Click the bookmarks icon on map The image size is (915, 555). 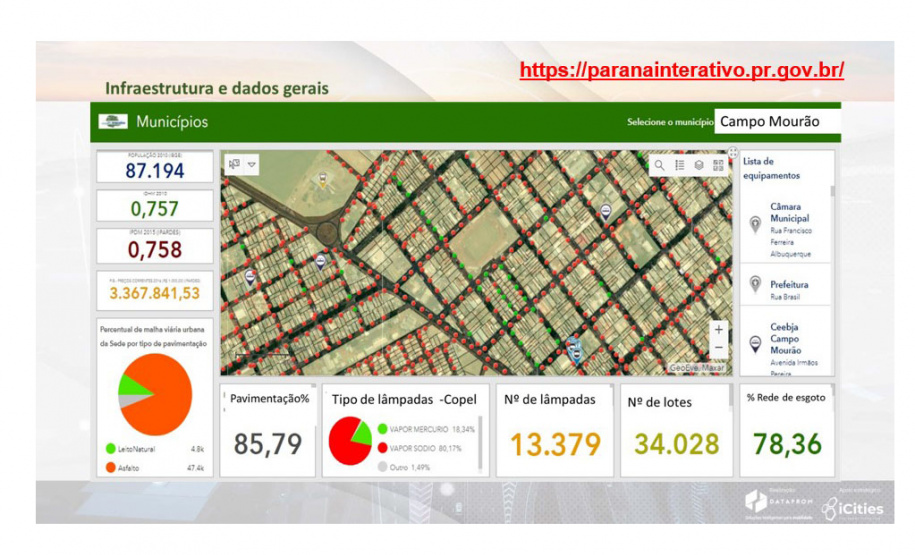[x=234, y=164]
